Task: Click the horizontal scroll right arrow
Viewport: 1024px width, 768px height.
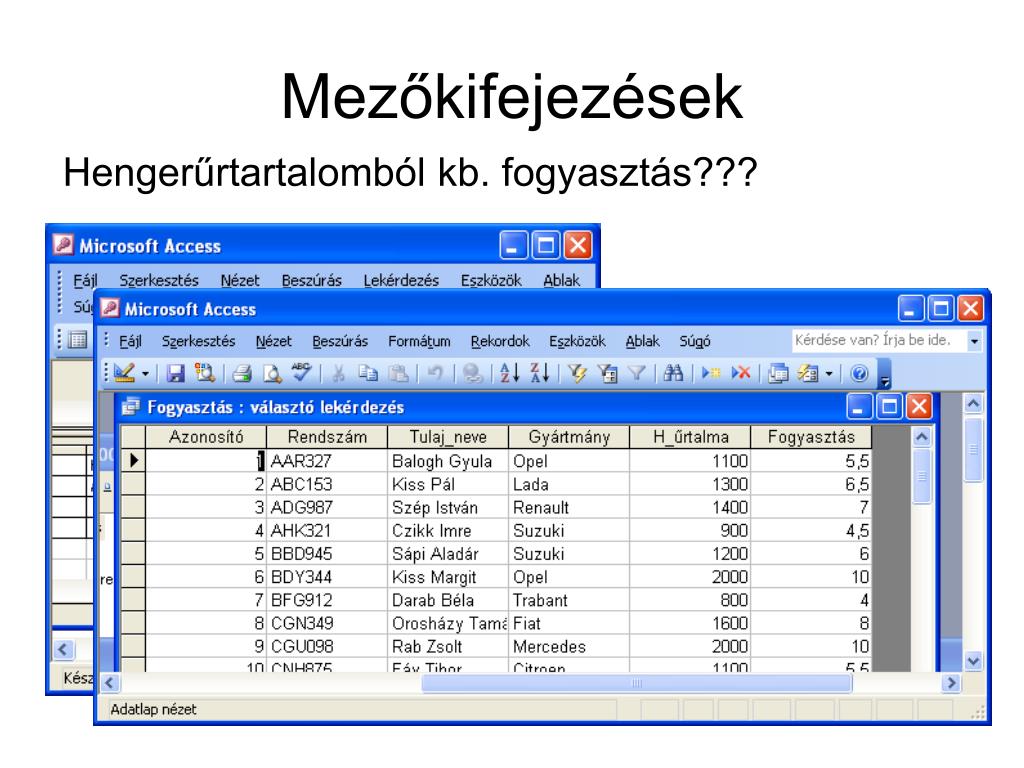Action: [951, 683]
